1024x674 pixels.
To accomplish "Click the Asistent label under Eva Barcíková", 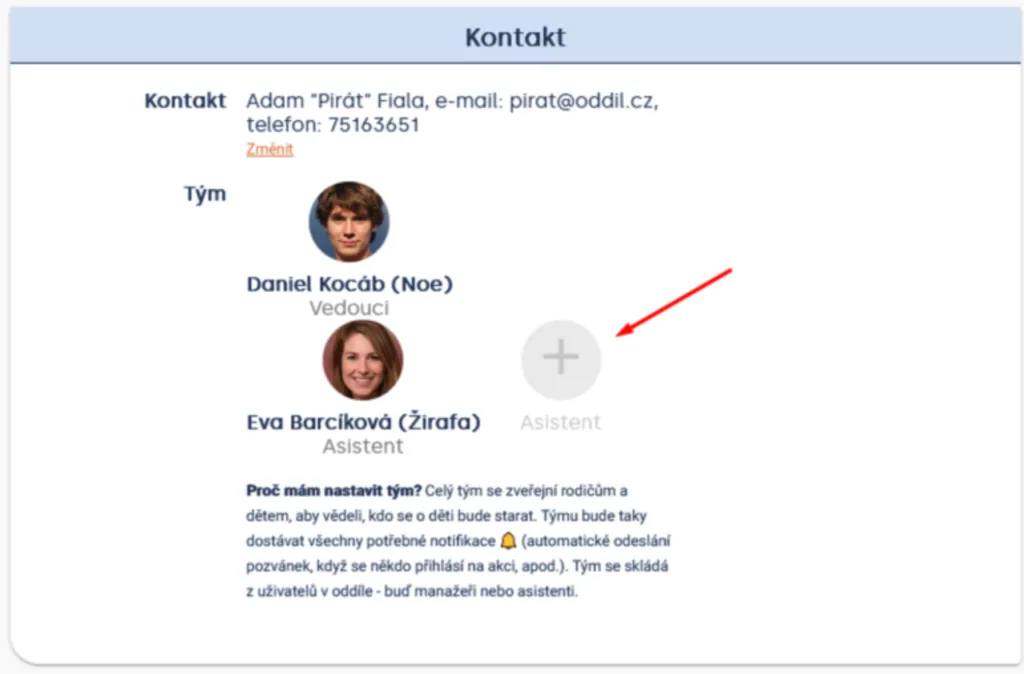I will 363,446.
